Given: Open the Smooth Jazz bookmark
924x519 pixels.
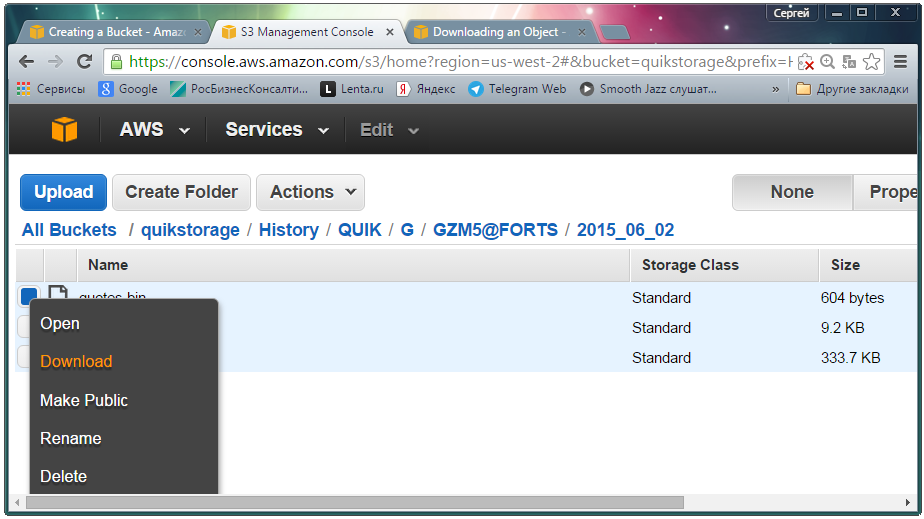Looking at the screenshot, I should [648, 89].
